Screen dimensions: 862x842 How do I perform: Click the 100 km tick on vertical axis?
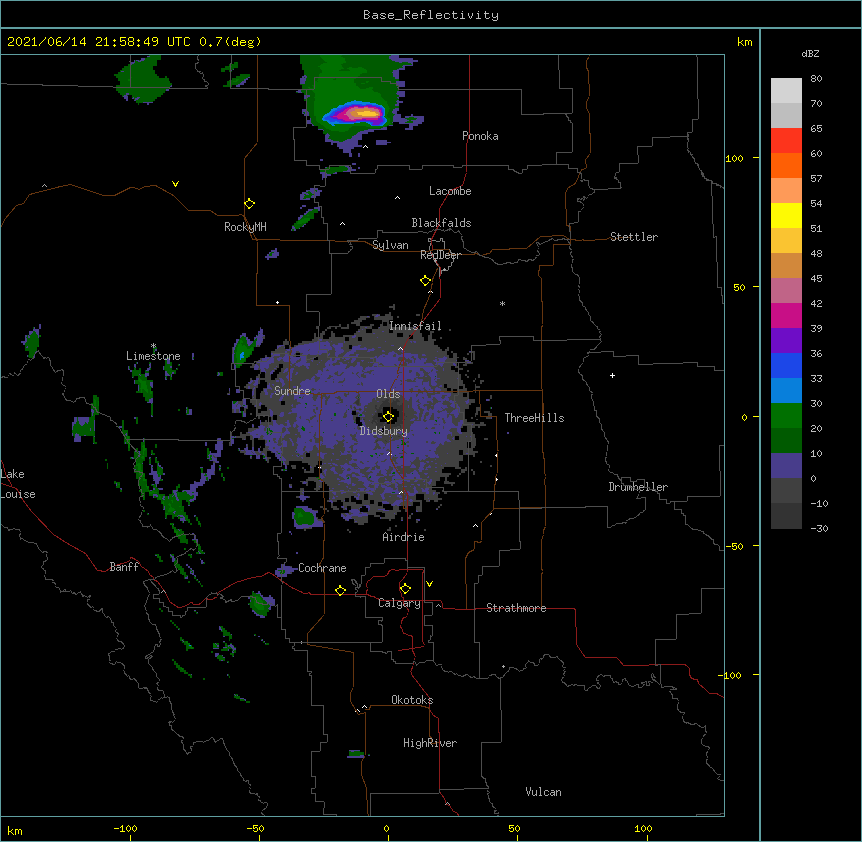click(734, 158)
